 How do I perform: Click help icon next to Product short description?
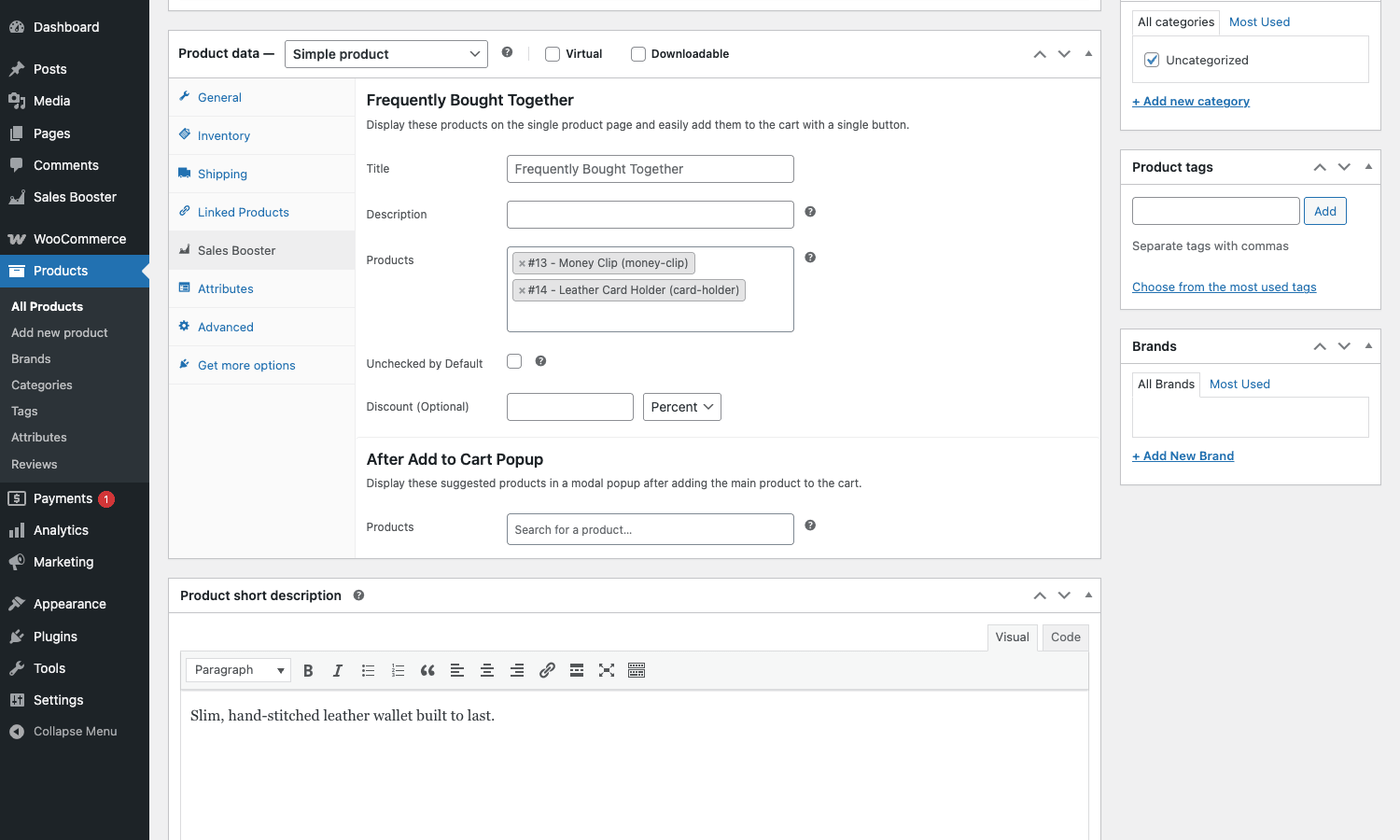click(358, 595)
